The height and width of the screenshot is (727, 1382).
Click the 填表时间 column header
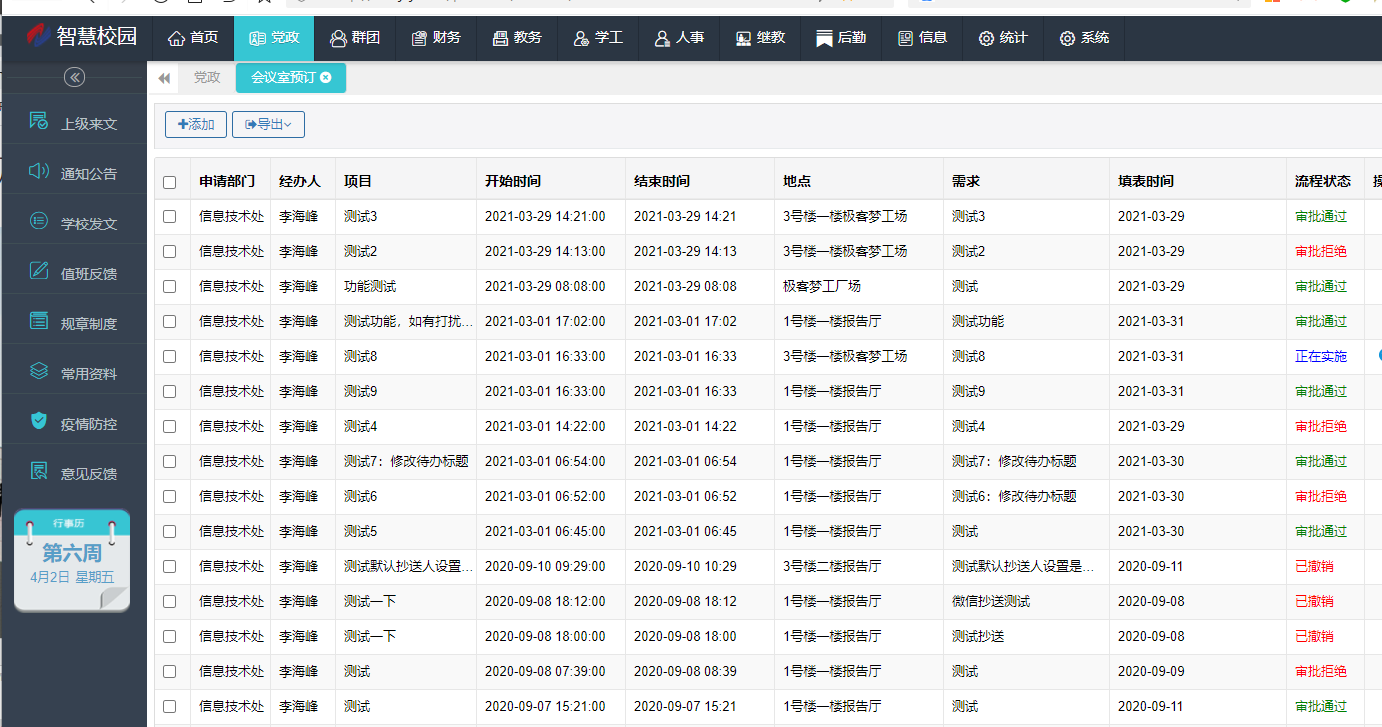1146,182
